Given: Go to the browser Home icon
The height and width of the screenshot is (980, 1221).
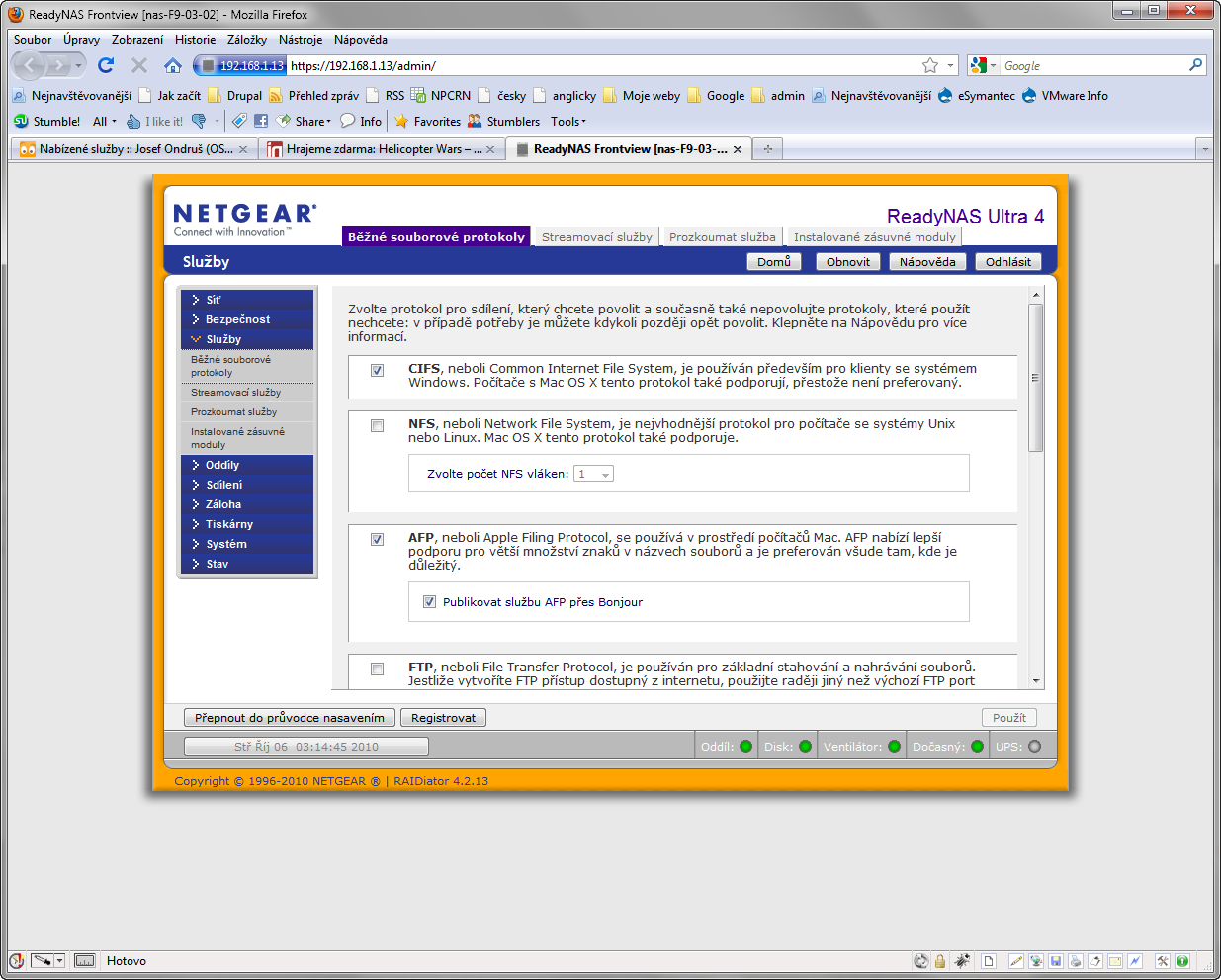Looking at the screenshot, I should click(173, 65).
